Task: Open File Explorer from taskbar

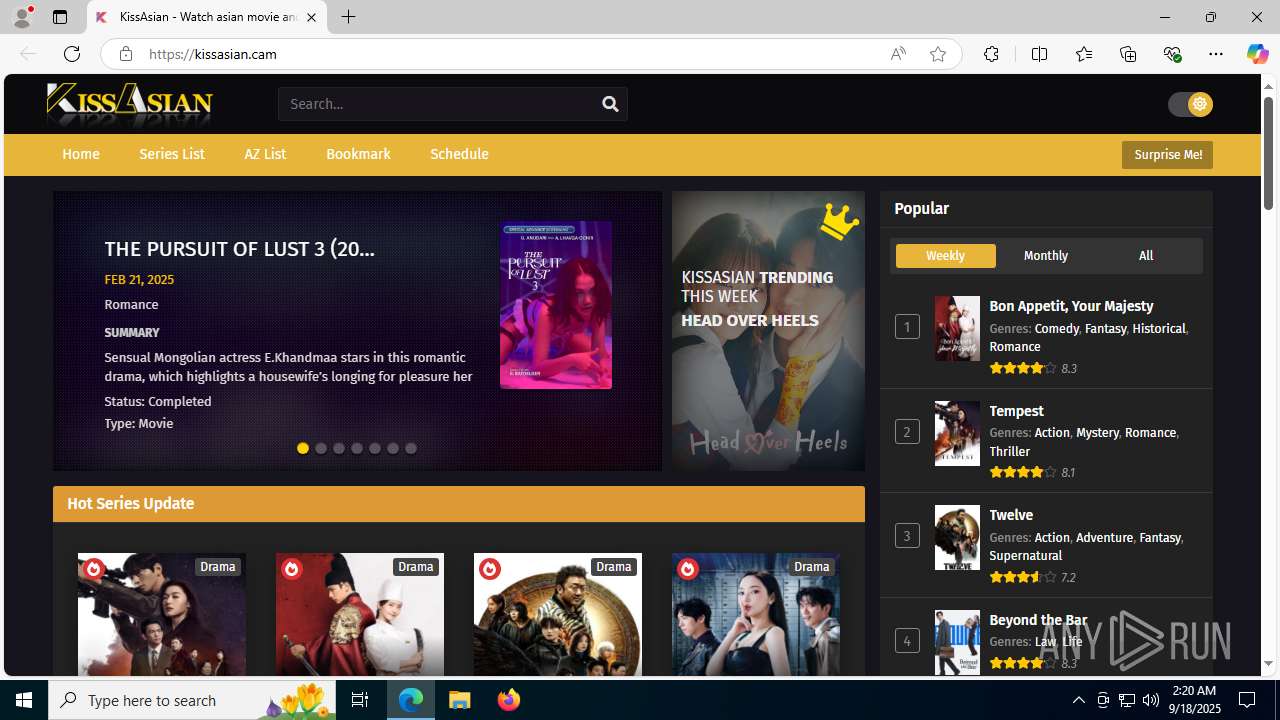Action: point(460,700)
